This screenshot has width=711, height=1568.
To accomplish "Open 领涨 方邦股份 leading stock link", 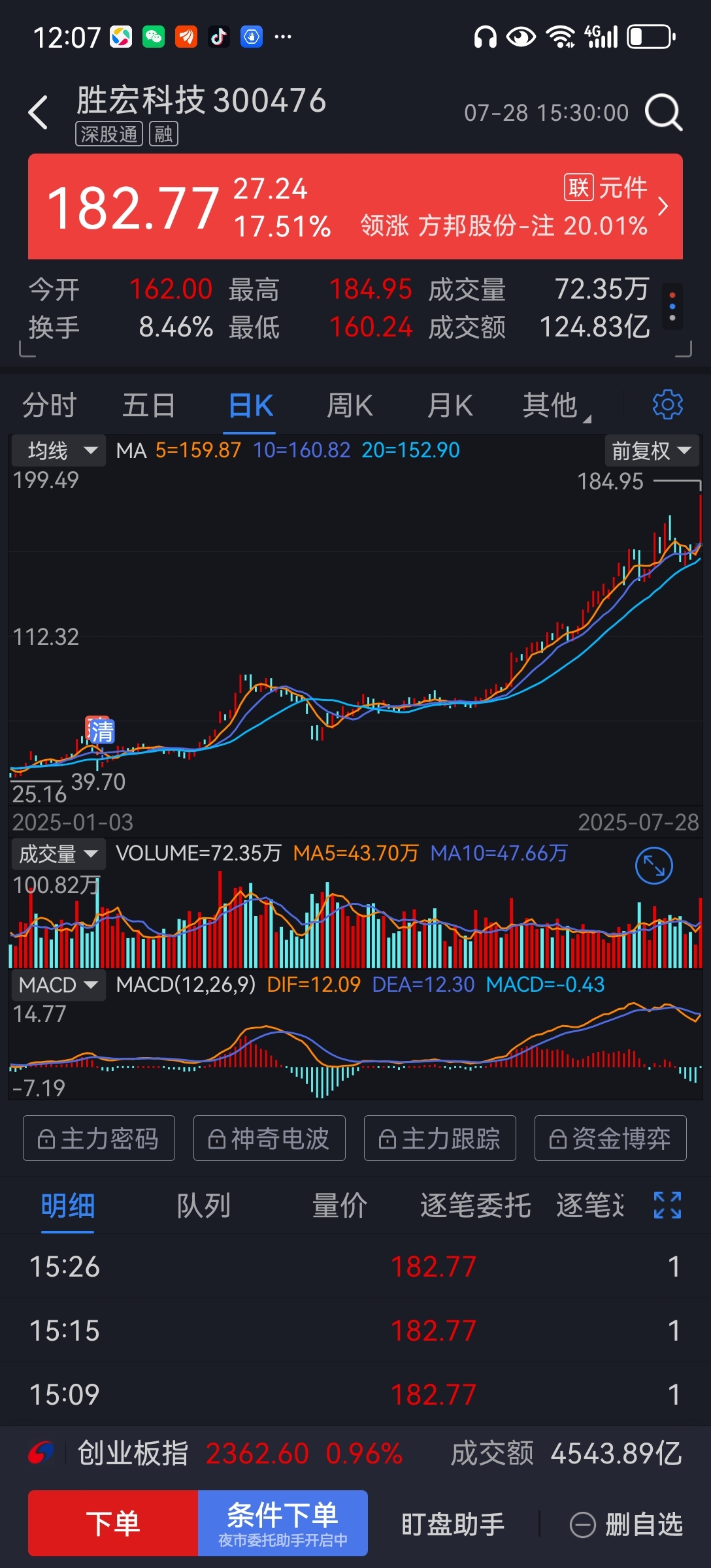I will (x=504, y=226).
